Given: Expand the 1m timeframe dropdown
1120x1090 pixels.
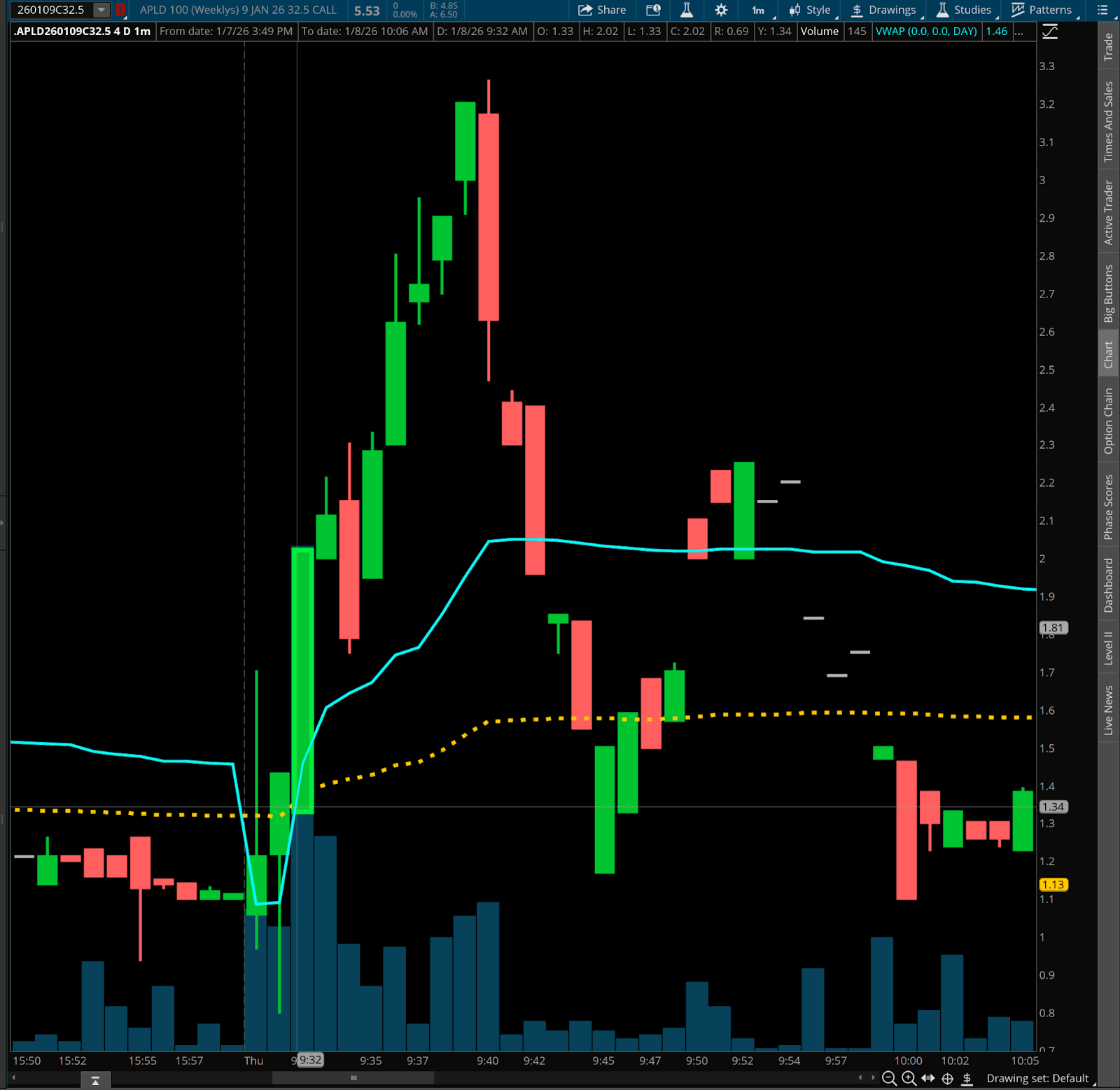Looking at the screenshot, I should pyautogui.click(x=759, y=10).
